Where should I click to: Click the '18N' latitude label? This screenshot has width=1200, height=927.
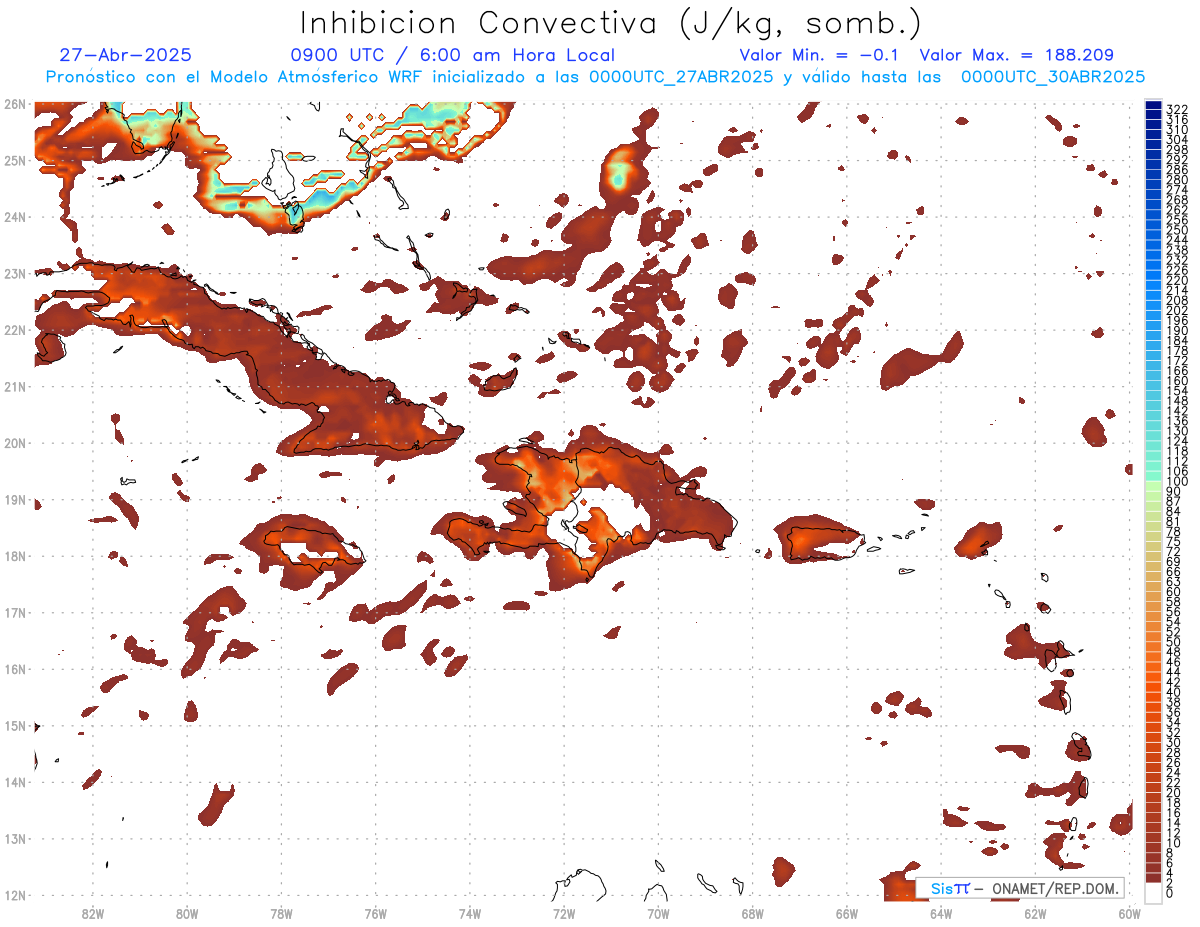tap(14, 556)
